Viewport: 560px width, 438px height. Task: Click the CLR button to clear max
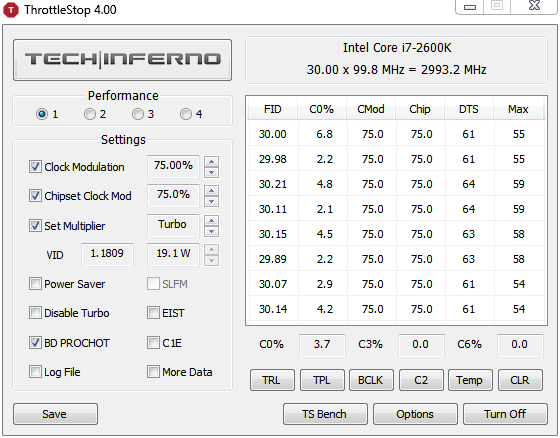coord(520,380)
